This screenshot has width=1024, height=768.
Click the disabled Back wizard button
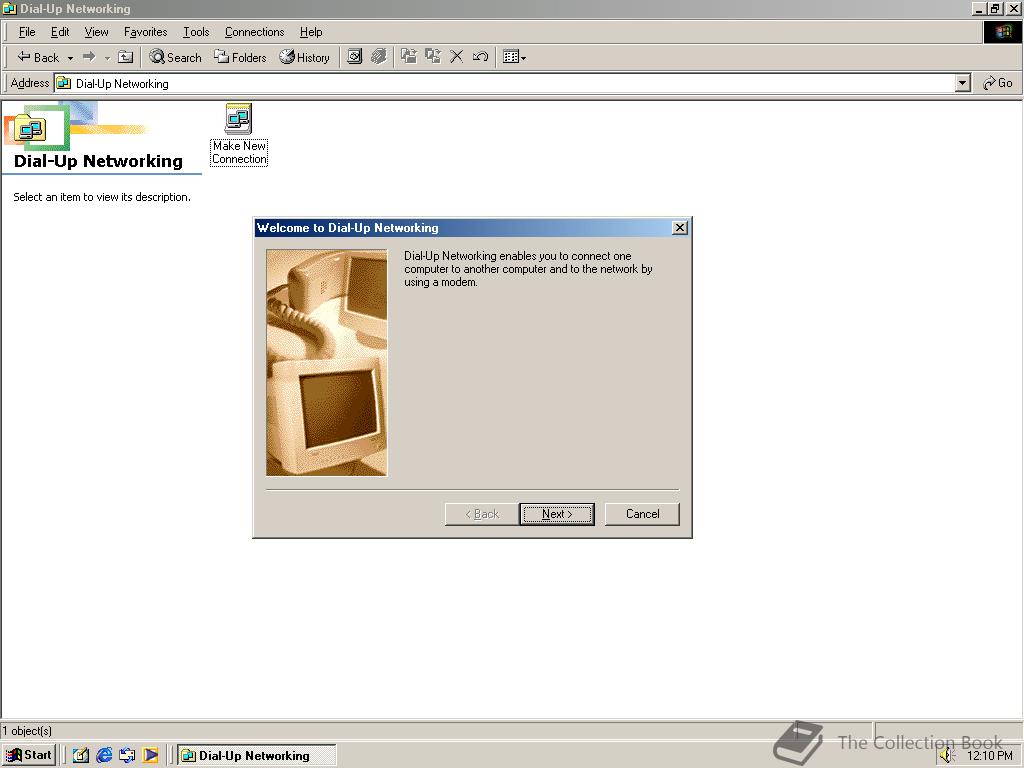482,514
